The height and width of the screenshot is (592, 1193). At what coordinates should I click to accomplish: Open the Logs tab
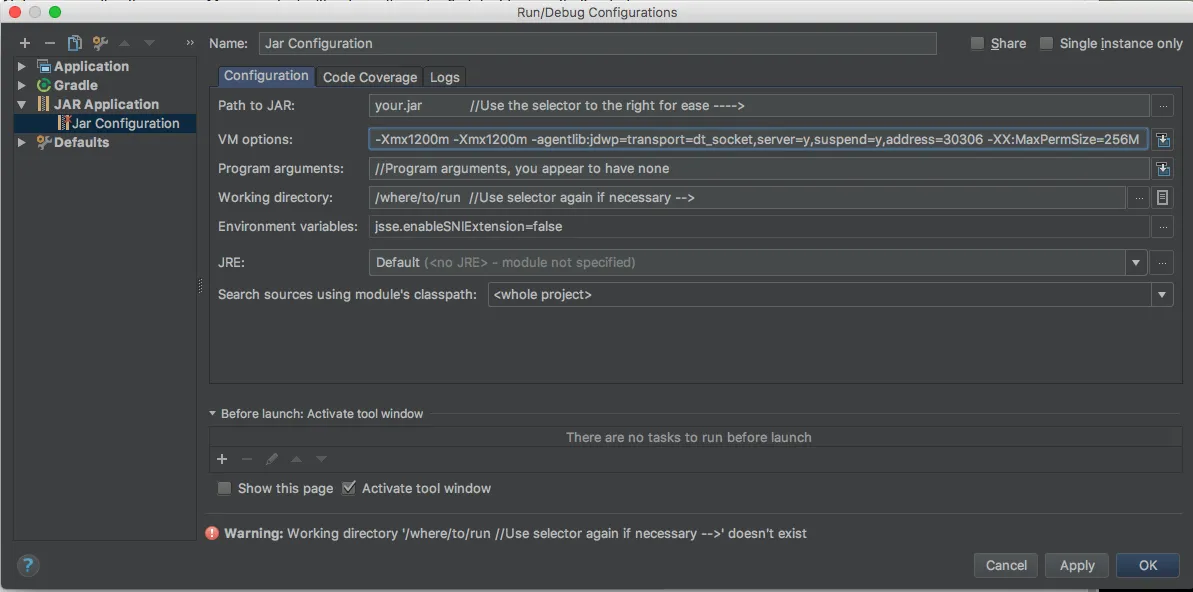[444, 77]
